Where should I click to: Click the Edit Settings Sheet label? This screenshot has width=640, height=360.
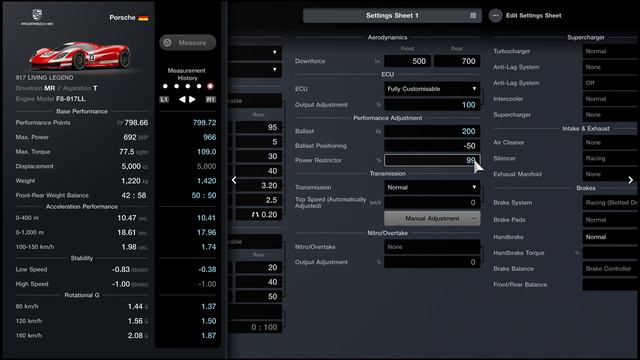[x=533, y=16]
